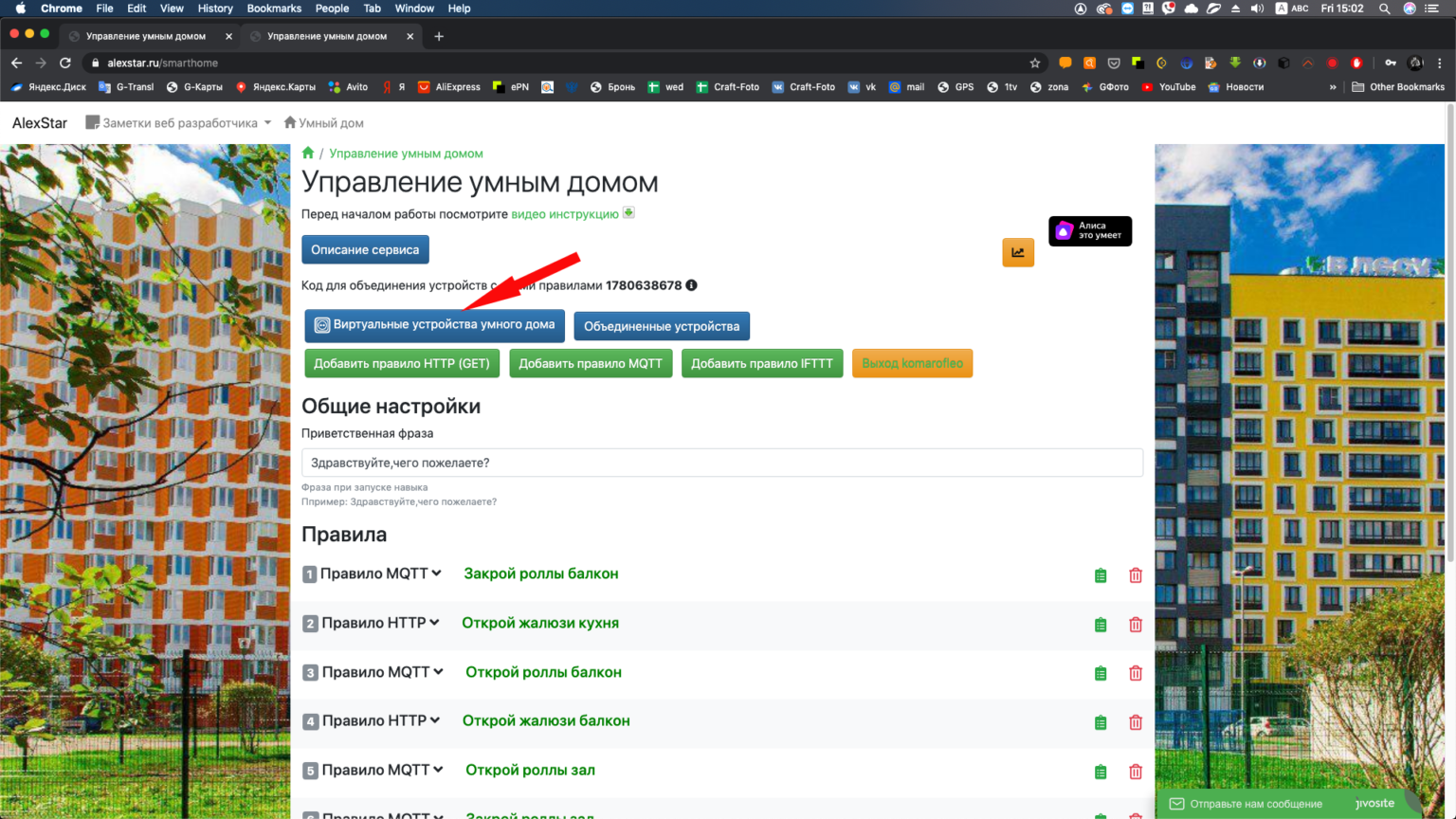Screen dimensions: 1456x819
Task: Open the Chrome three-dot menu
Action: click(1440, 63)
